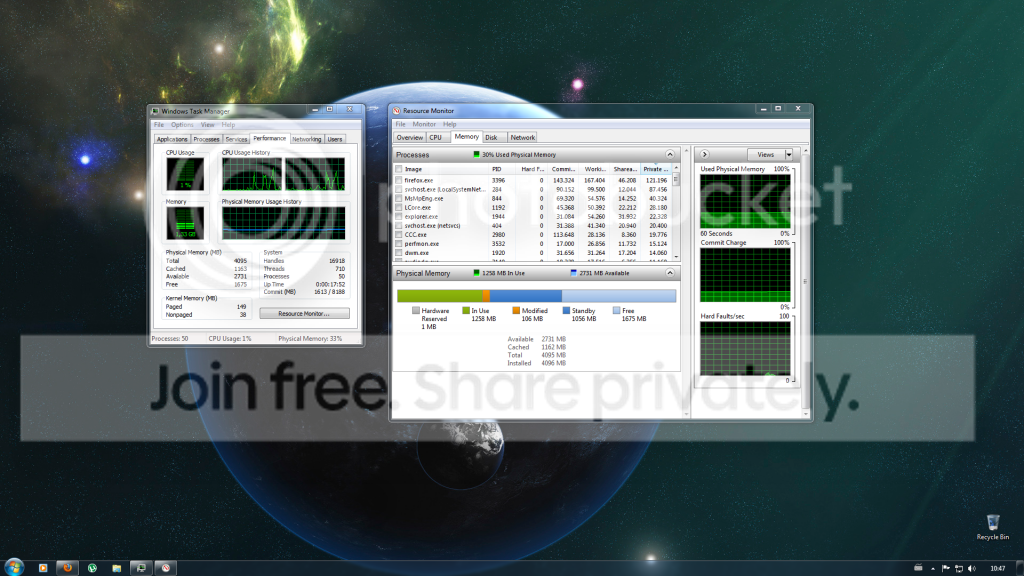The image size is (1024, 576).
Task: Select all processes with the Image header checkbox
Action: (x=398, y=169)
